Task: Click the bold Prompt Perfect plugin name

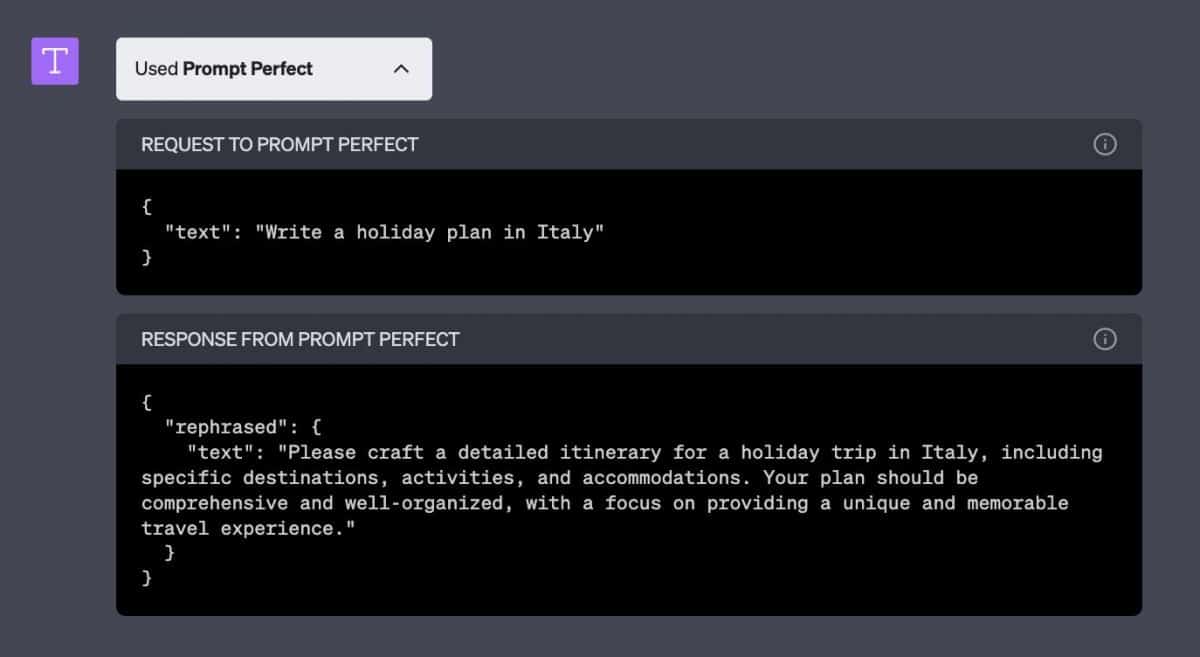Action: (247, 69)
